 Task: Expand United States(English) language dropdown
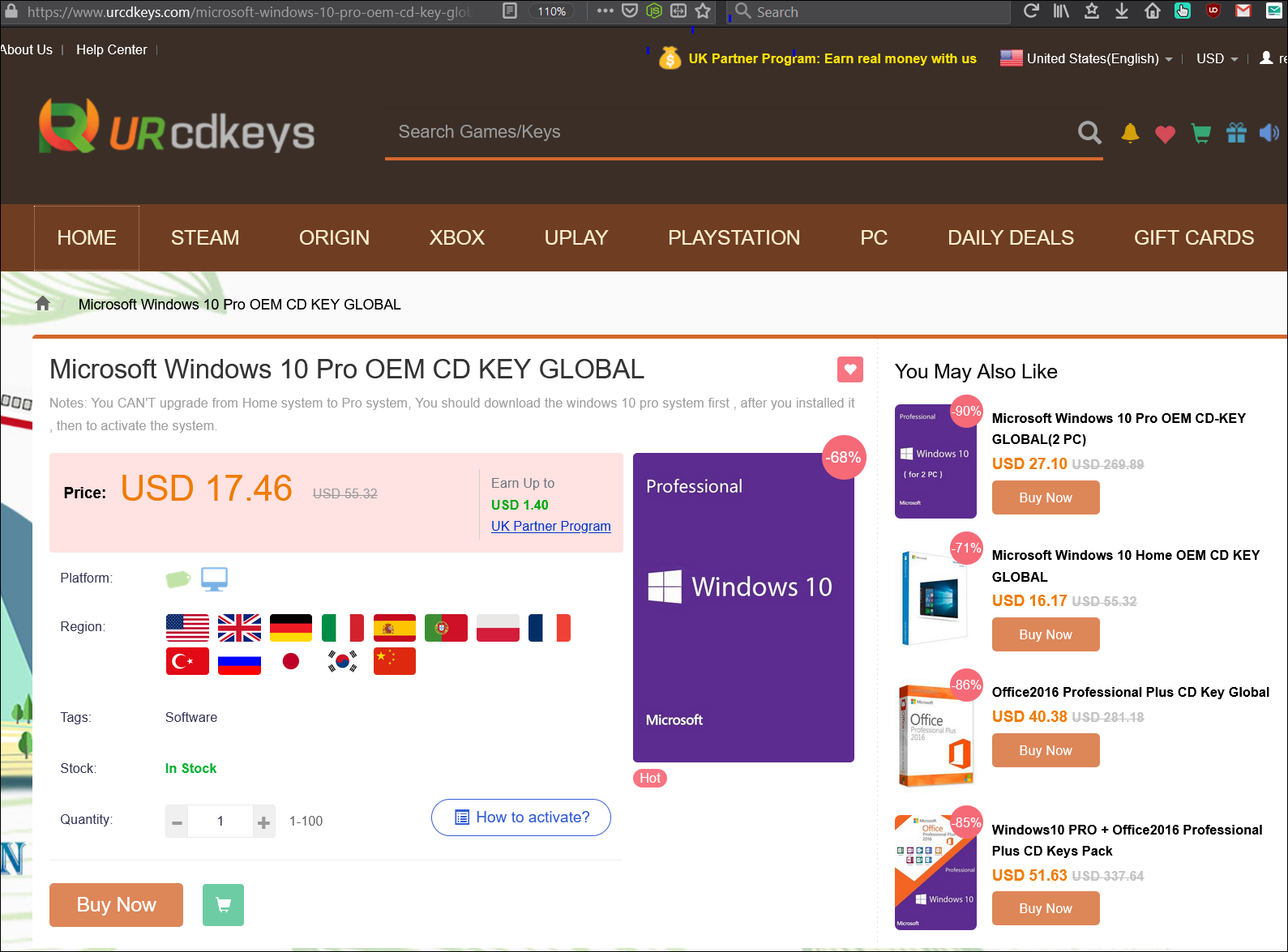tap(1086, 58)
